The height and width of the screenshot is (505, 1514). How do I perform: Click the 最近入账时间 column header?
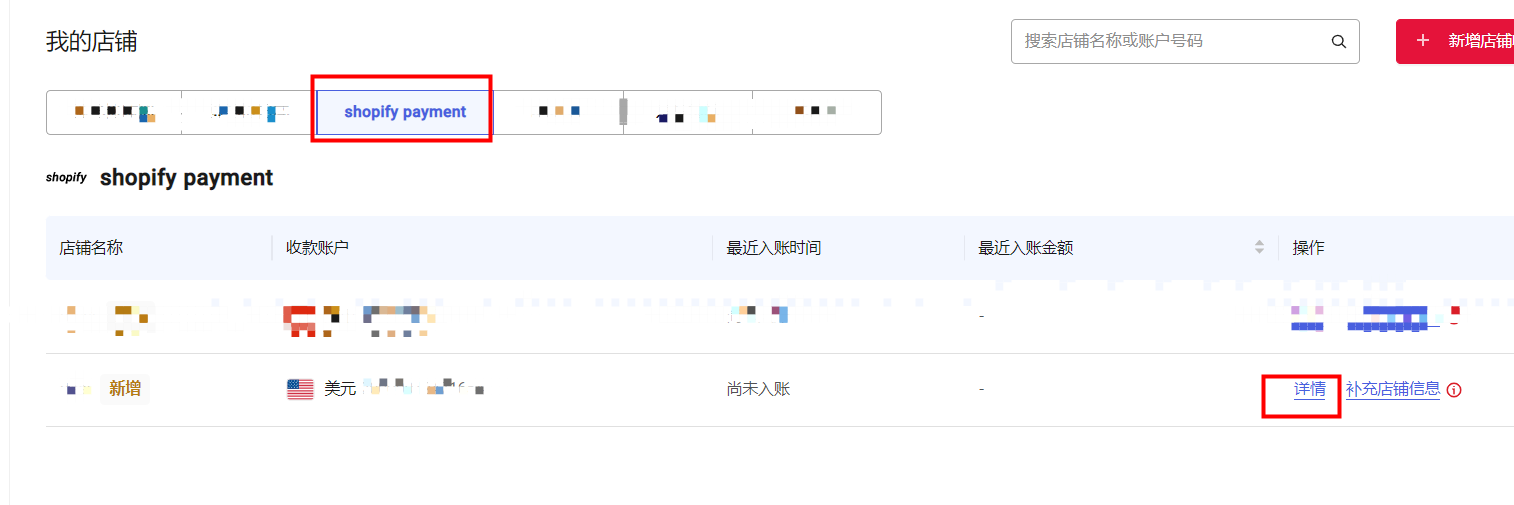tap(773, 248)
